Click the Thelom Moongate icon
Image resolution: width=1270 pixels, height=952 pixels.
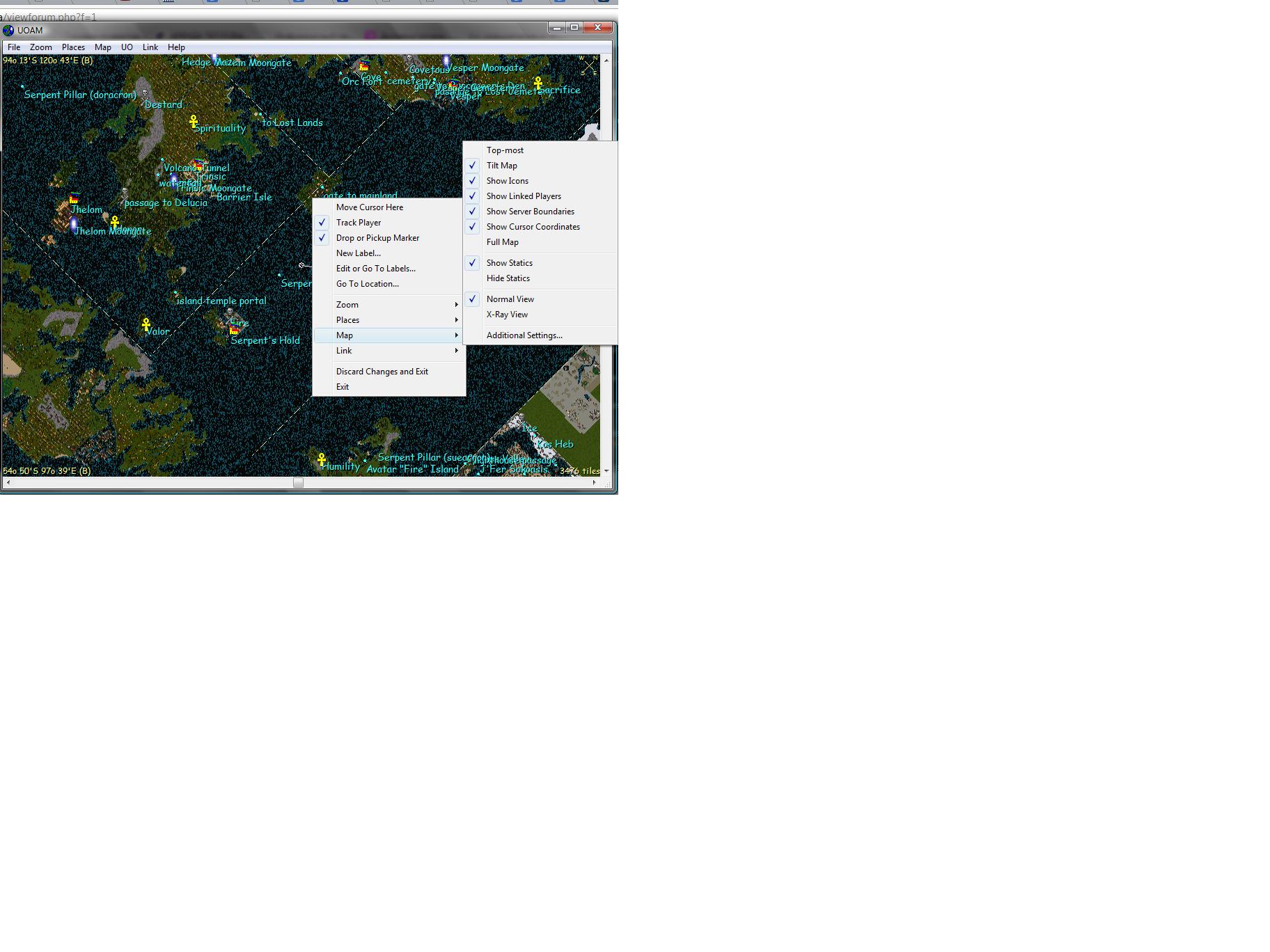(x=74, y=224)
